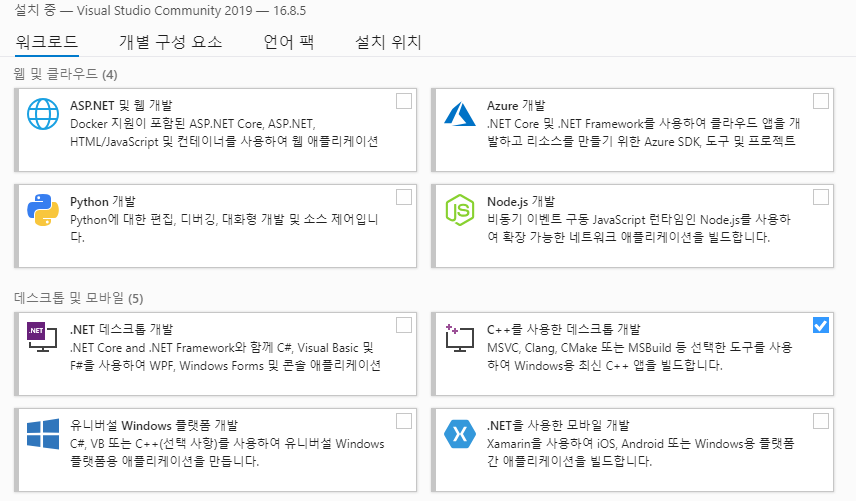Stay on the 워크로드 tab
856x501 pixels.
[x=47, y=42]
